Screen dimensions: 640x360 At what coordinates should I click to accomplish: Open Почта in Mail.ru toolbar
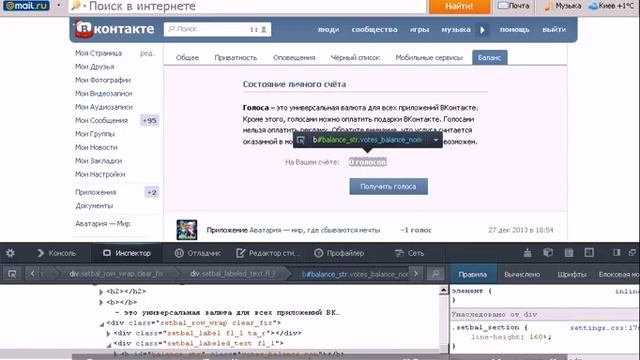point(514,6)
